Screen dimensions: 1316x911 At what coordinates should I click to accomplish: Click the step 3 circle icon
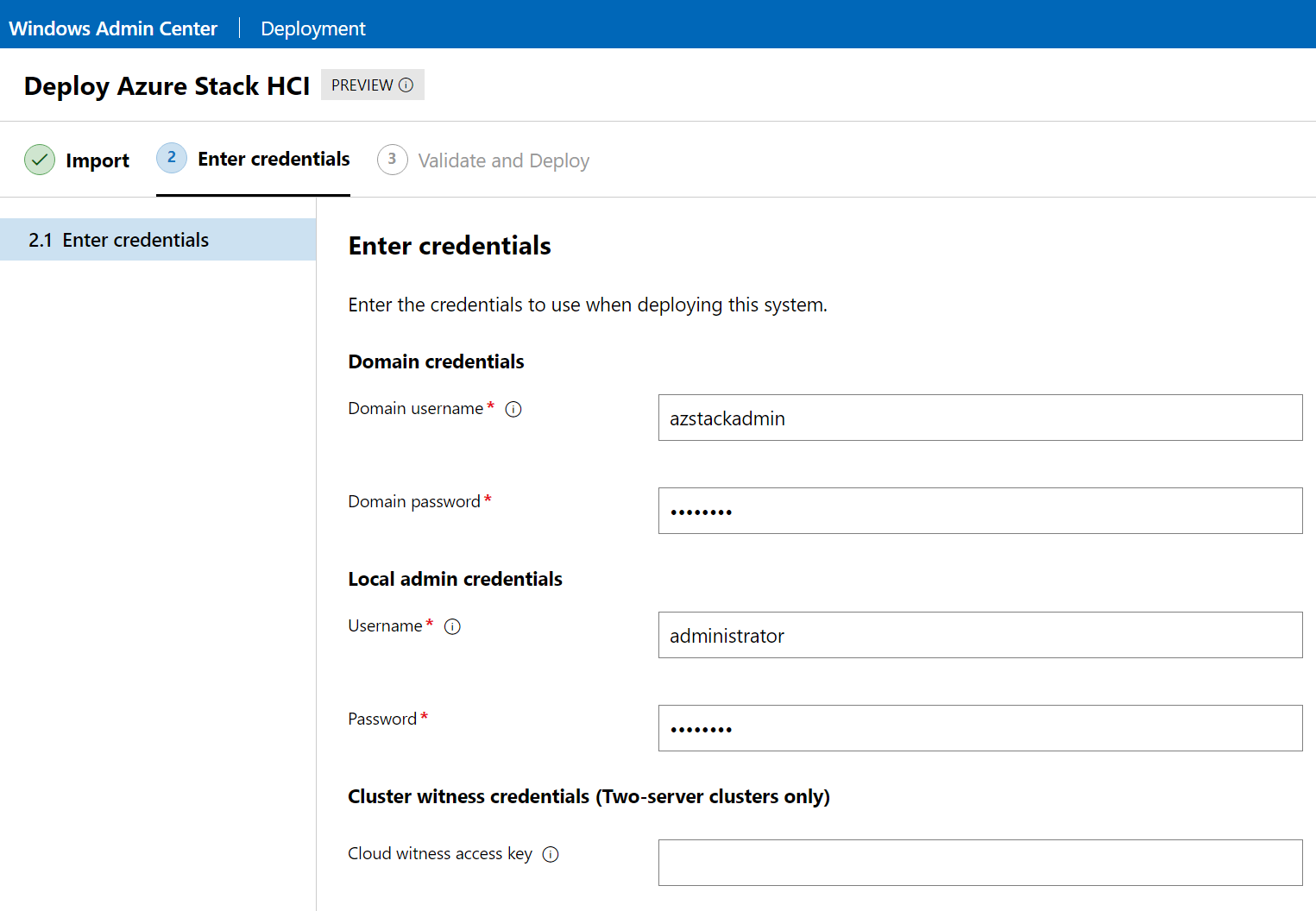393,160
